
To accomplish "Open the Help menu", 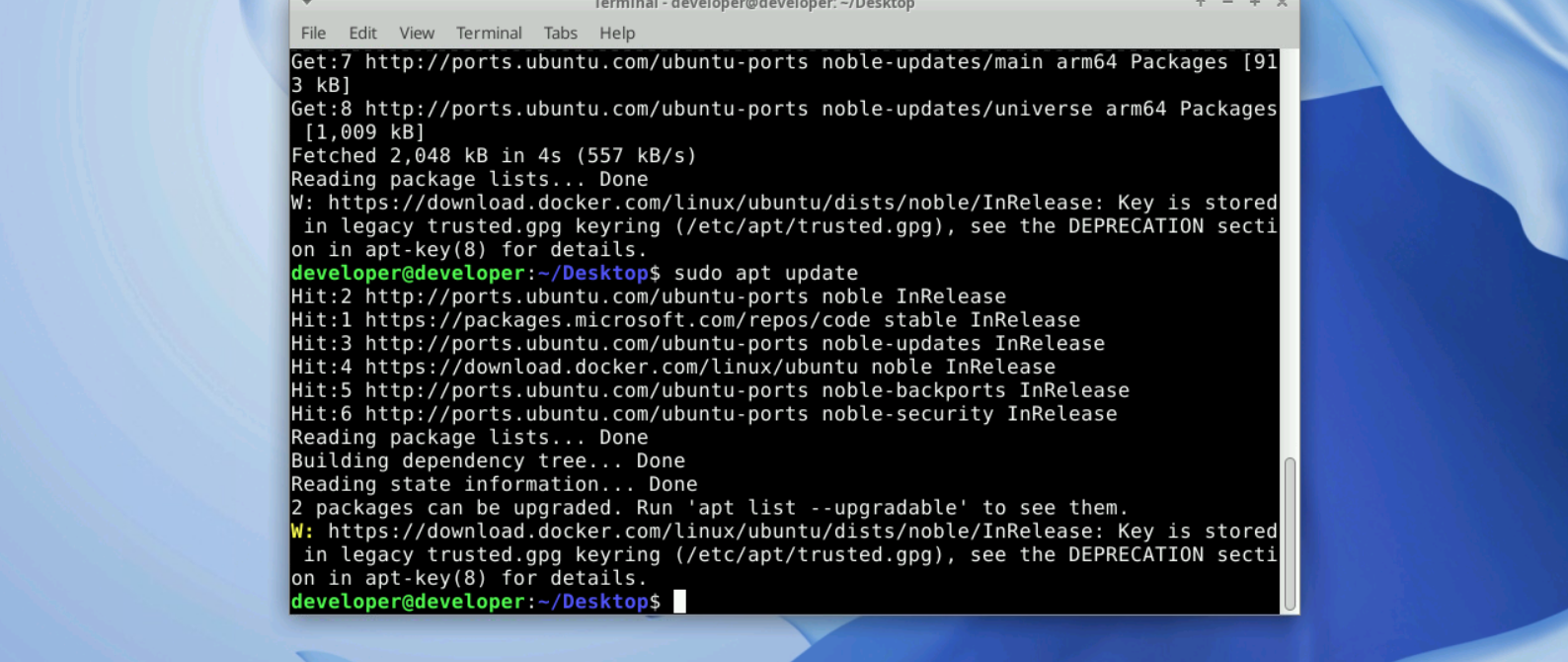I will [x=617, y=33].
